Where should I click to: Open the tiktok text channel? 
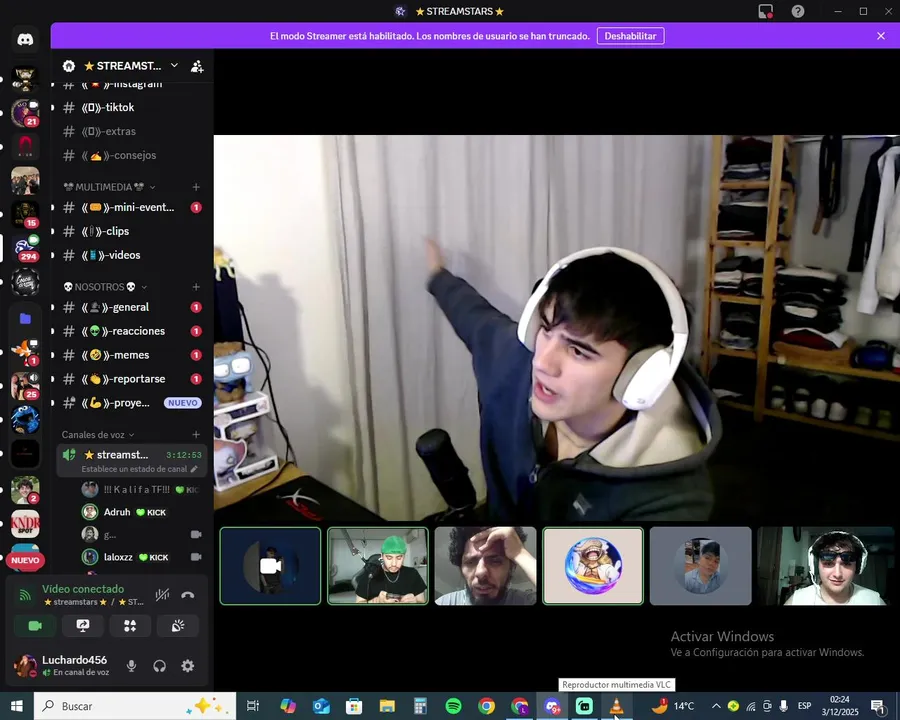pos(131,107)
